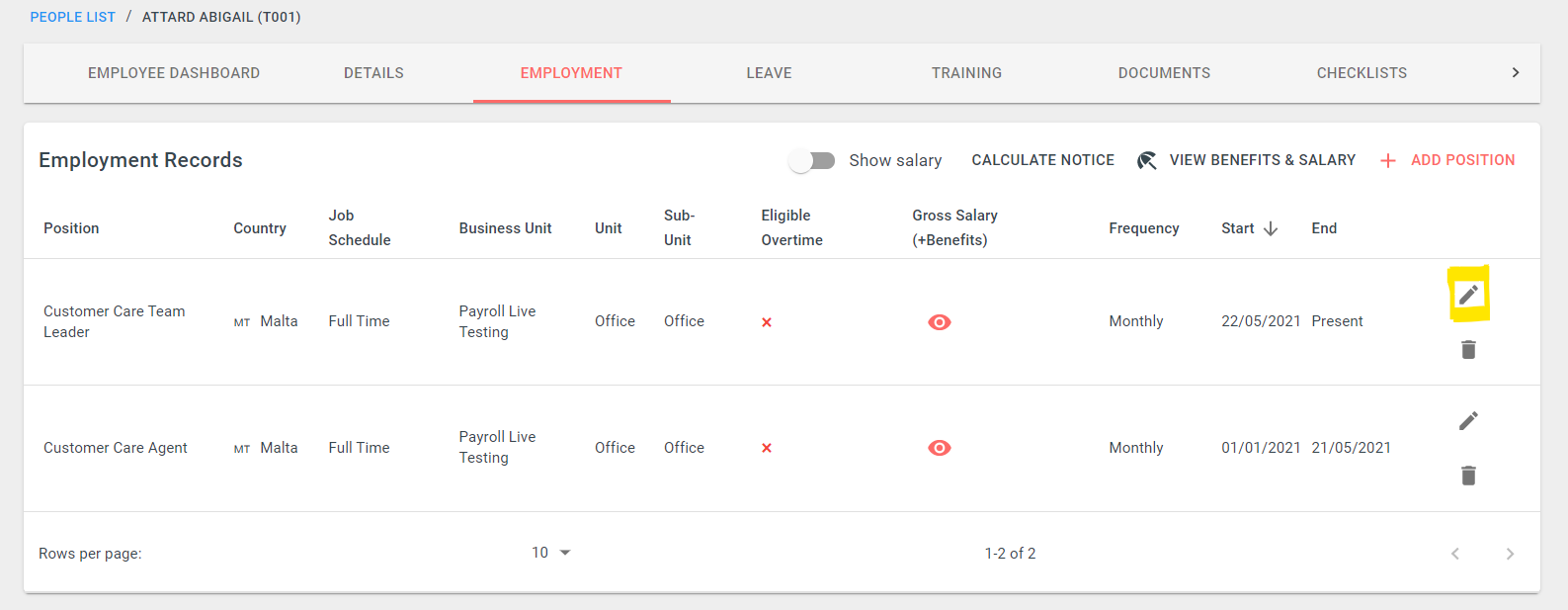Go to previous page of records

point(1454,554)
